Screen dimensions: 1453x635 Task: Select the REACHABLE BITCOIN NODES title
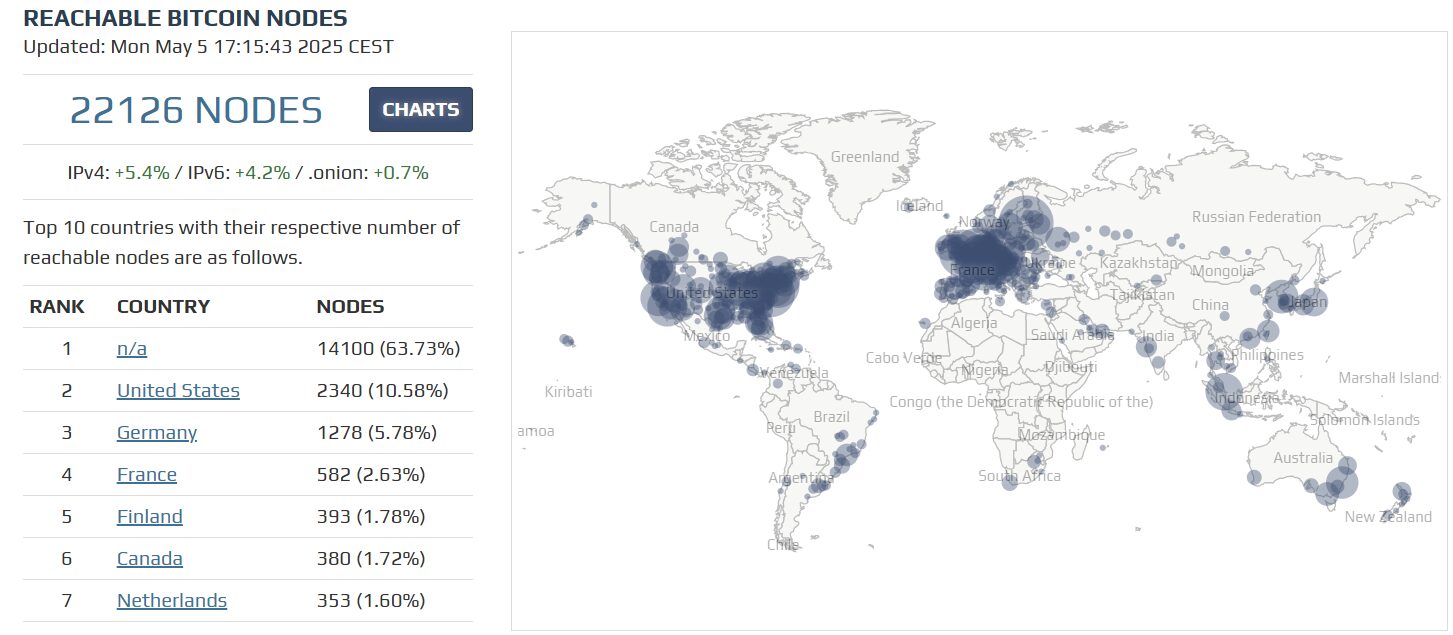pos(186,18)
